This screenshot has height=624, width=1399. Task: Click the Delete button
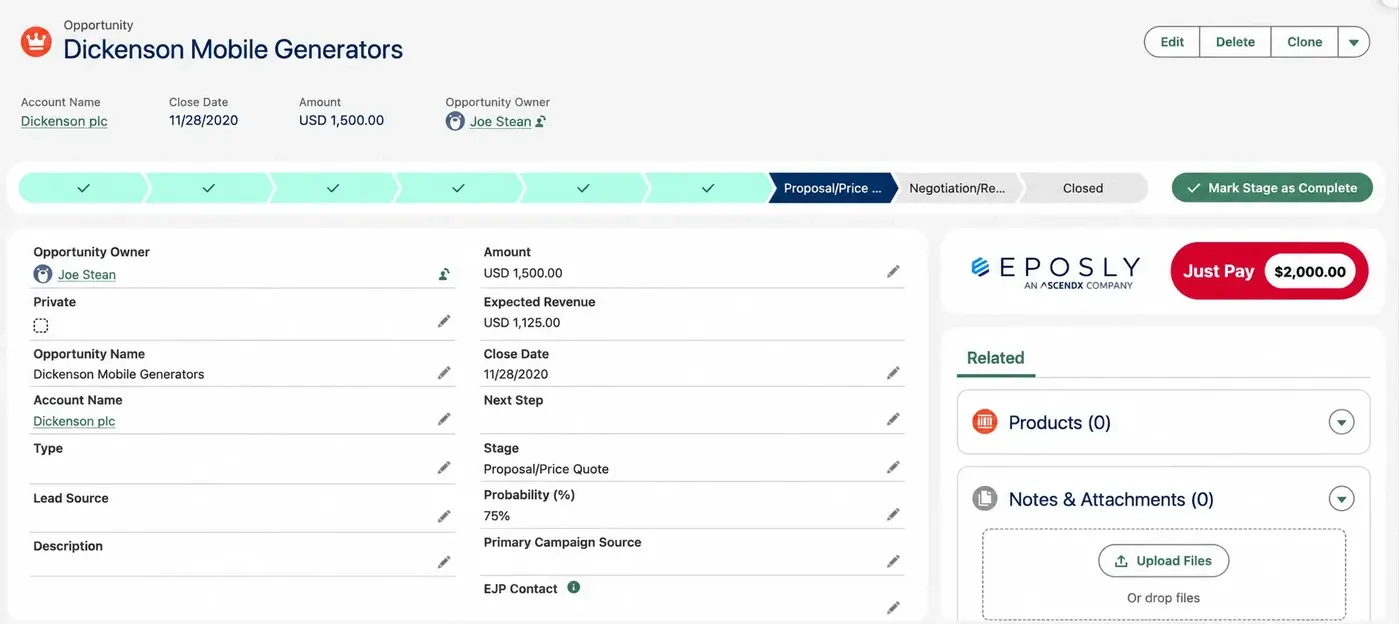pos(1235,42)
